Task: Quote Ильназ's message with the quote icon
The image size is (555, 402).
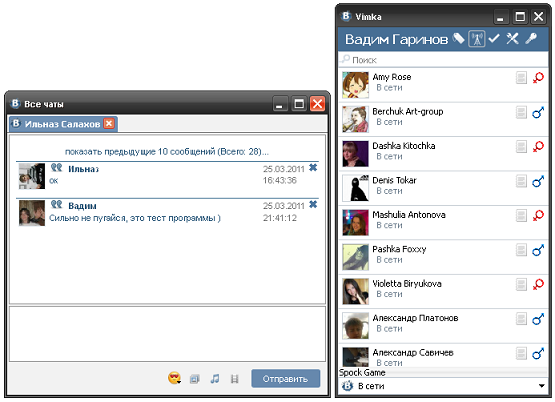Action: [56, 167]
